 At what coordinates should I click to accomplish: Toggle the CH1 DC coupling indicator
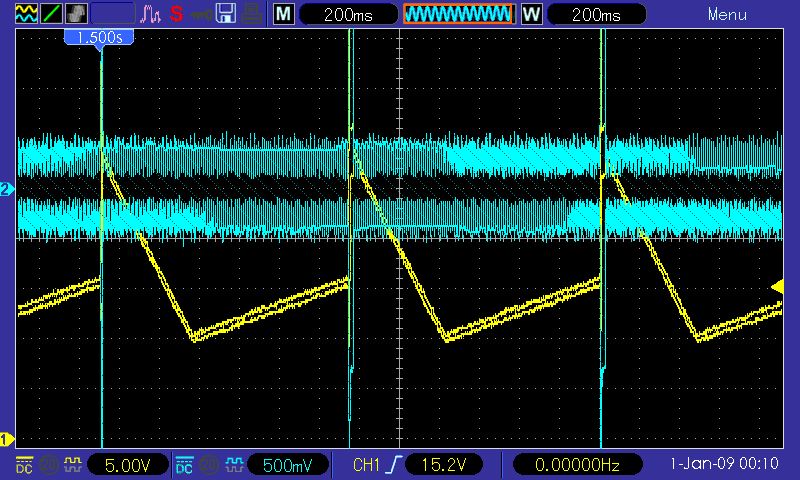[22, 465]
